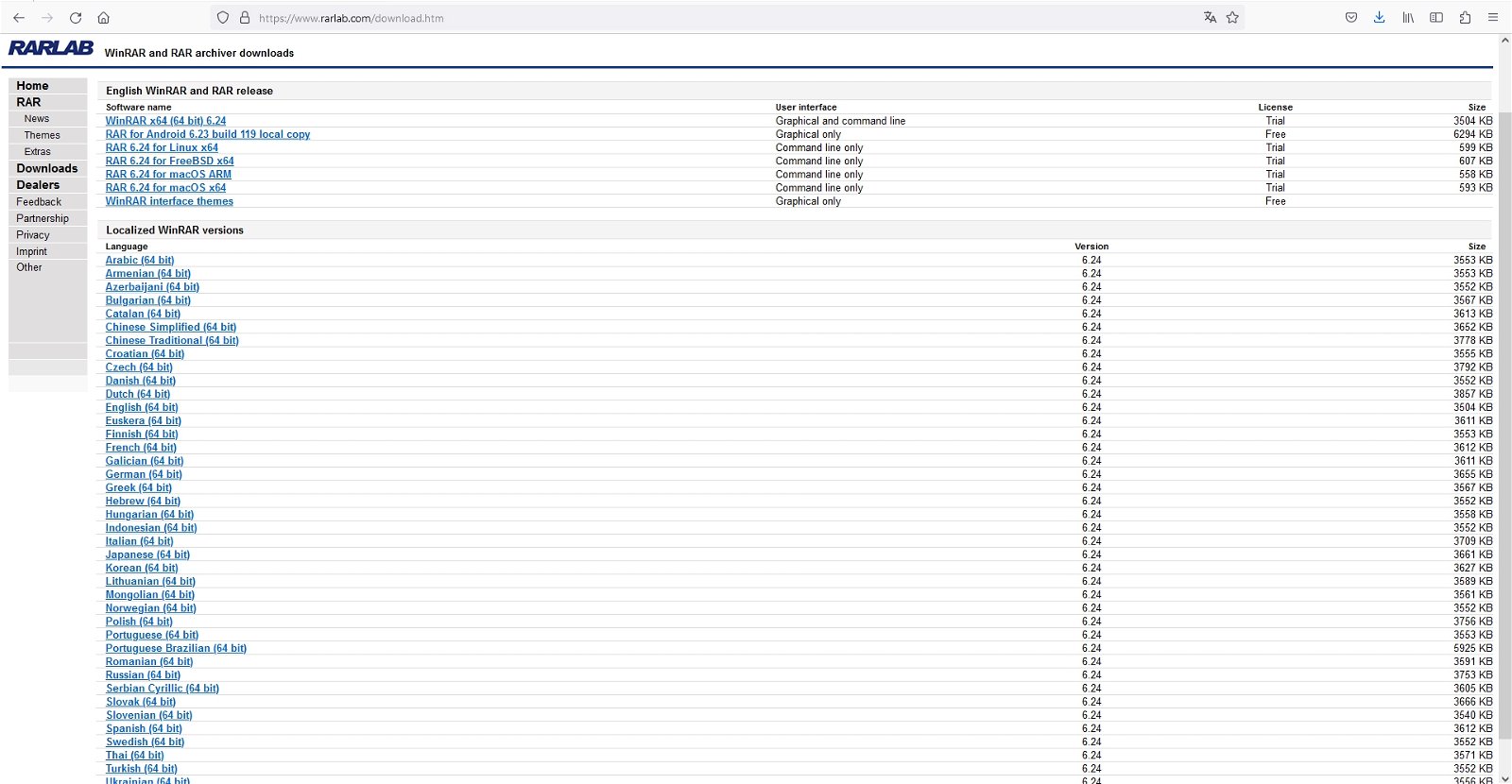Download Korean (64 bit) version
This screenshot has width=1512, height=784.
pos(142,569)
